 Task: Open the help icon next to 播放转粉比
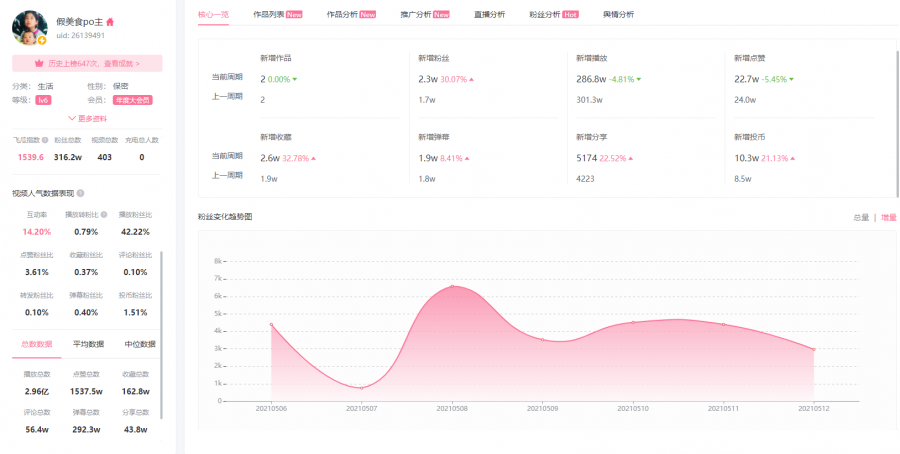tap(104, 215)
